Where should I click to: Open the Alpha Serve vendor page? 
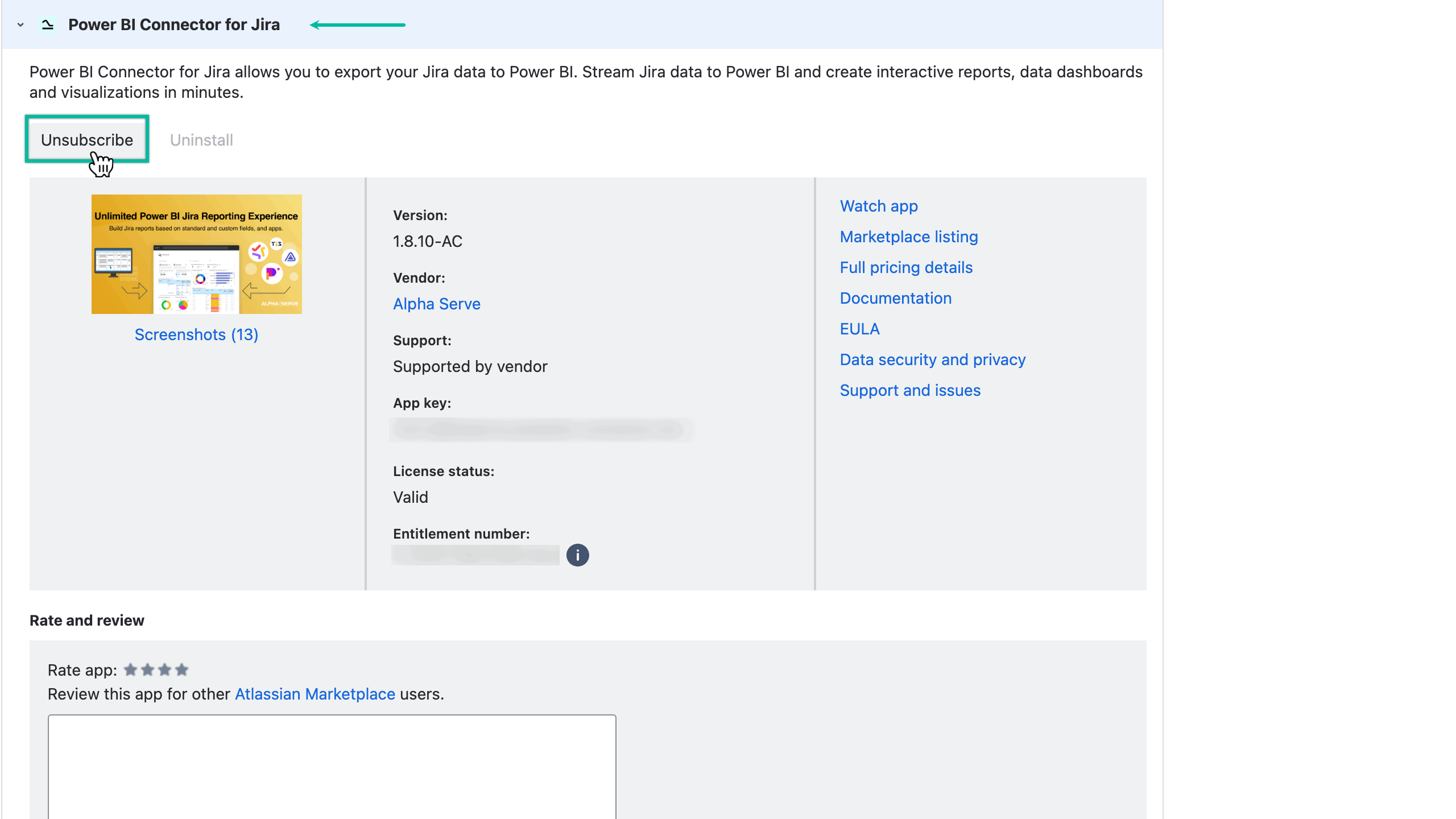[x=436, y=304]
